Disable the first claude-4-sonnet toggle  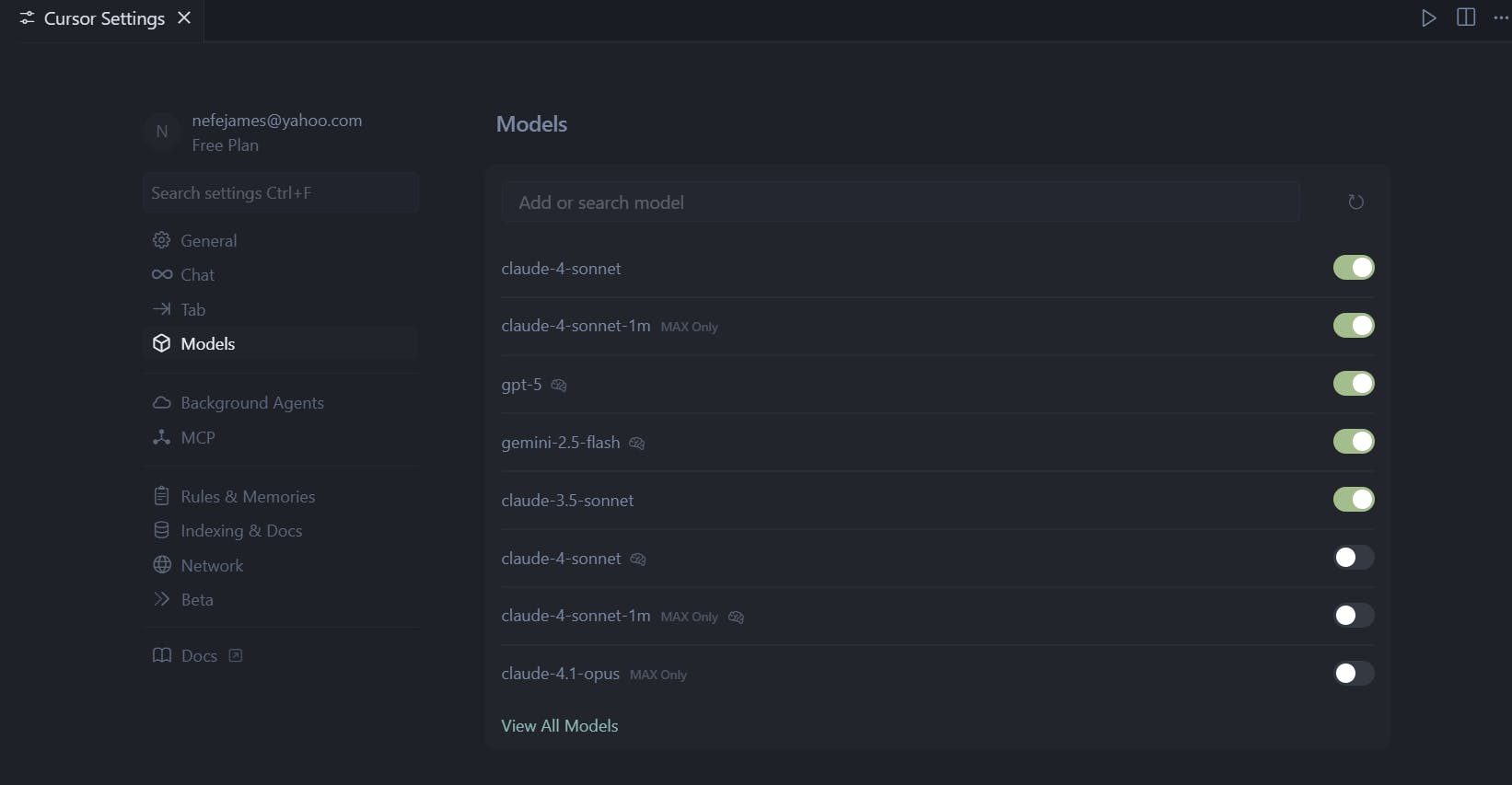tap(1353, 268)
